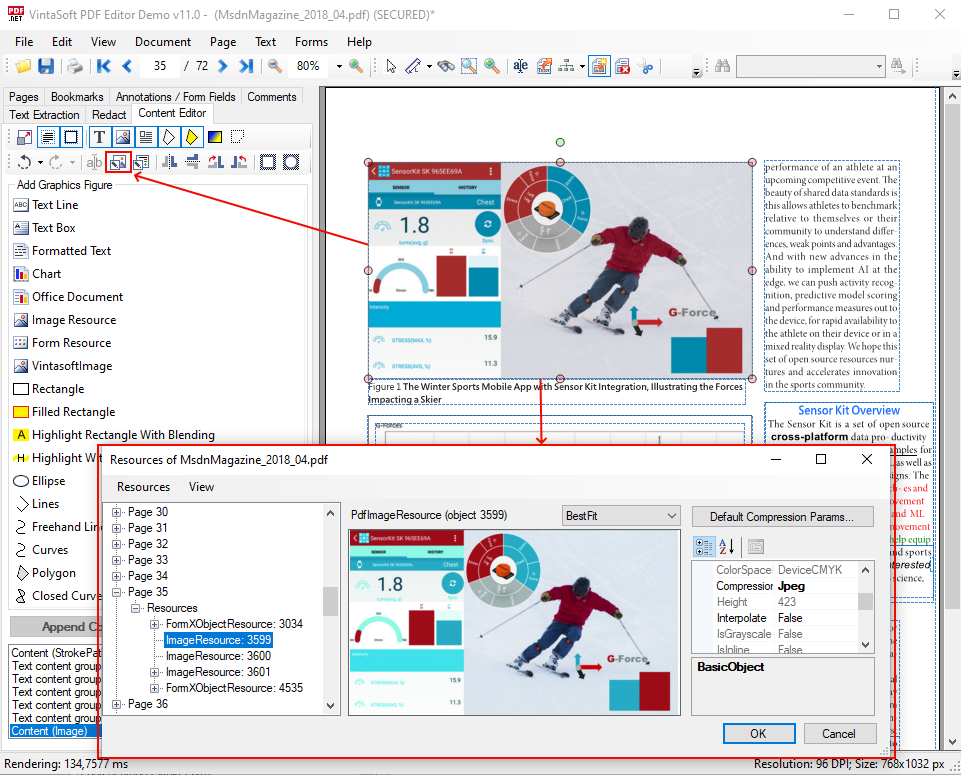This screenshot has height=775, width=961.
Task: Print the document with the printer icon
Action: click(75, 66)
